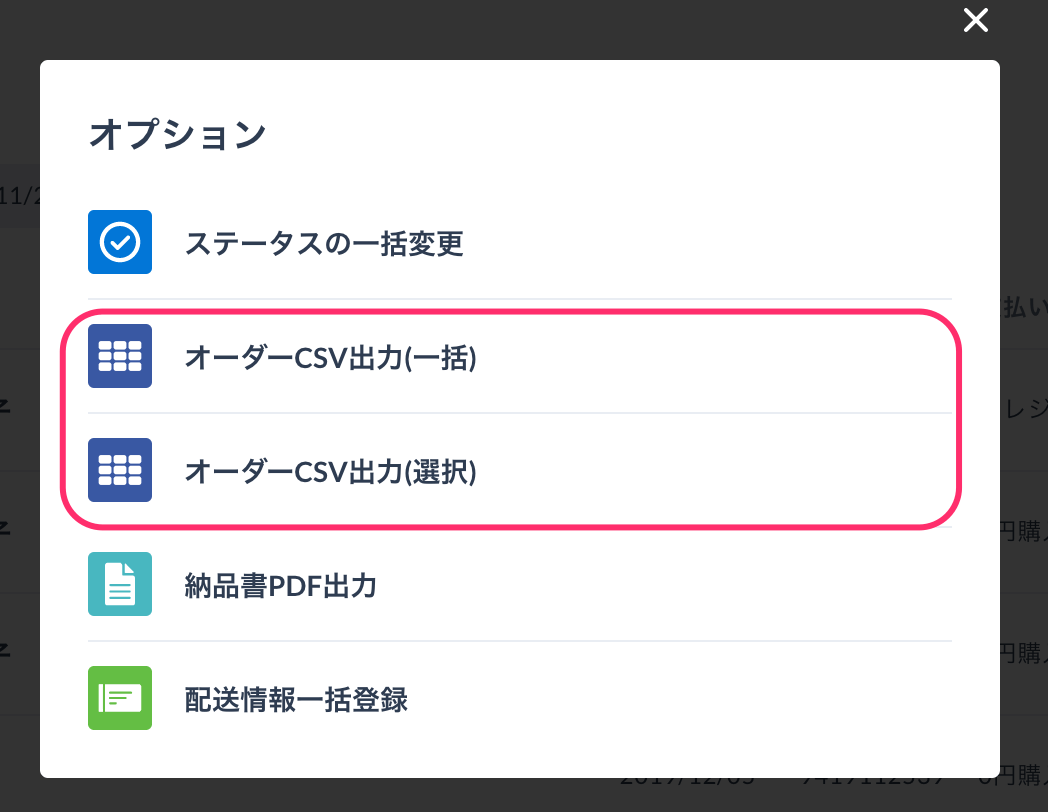The height and width of the screenshot is (812, 1048).
Task: Click the blue checkmark status icon
Action: [x=120, y=242]
